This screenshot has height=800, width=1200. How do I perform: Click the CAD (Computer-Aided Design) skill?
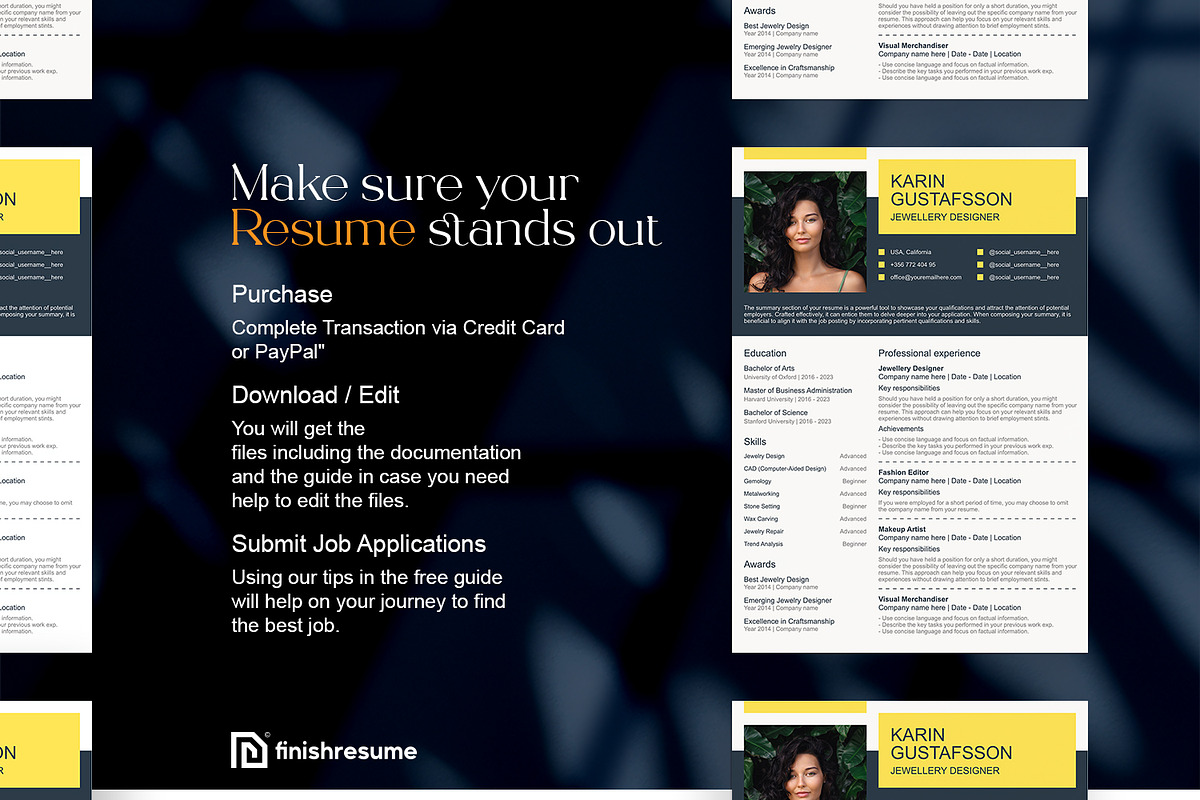pyautogui.click(x=785, y=468)
